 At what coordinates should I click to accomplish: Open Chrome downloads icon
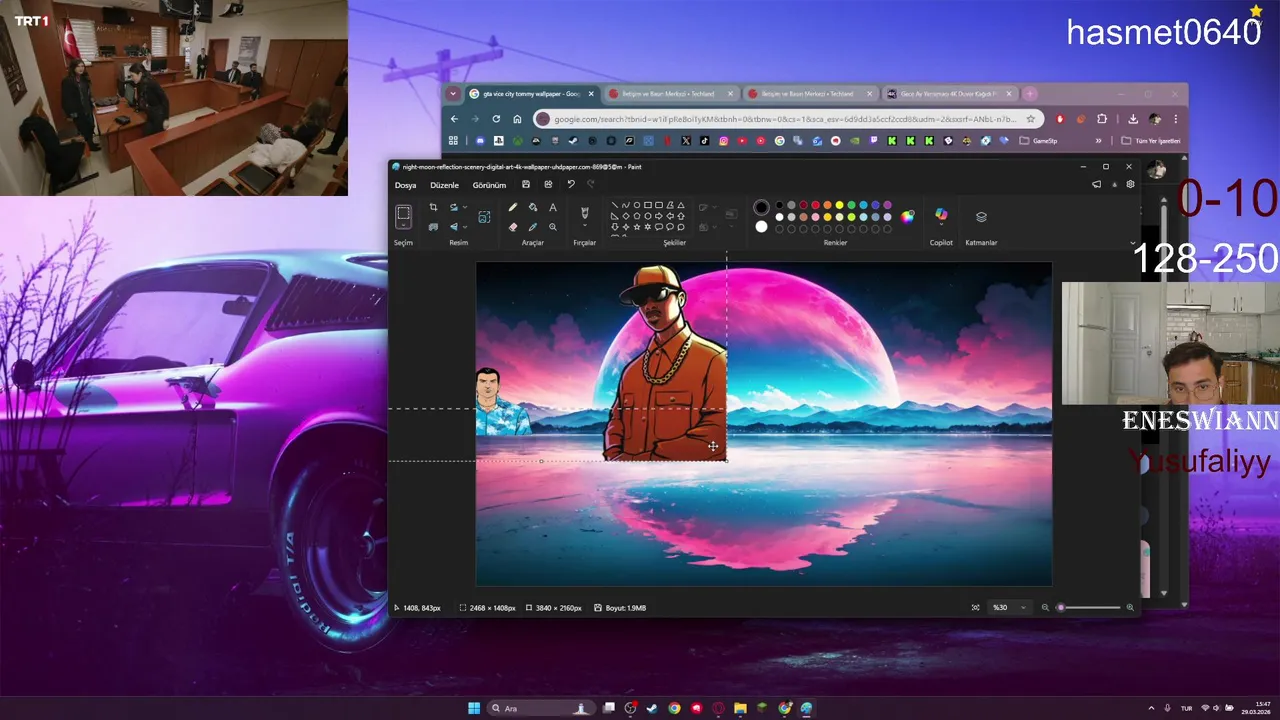(1133, 119)
